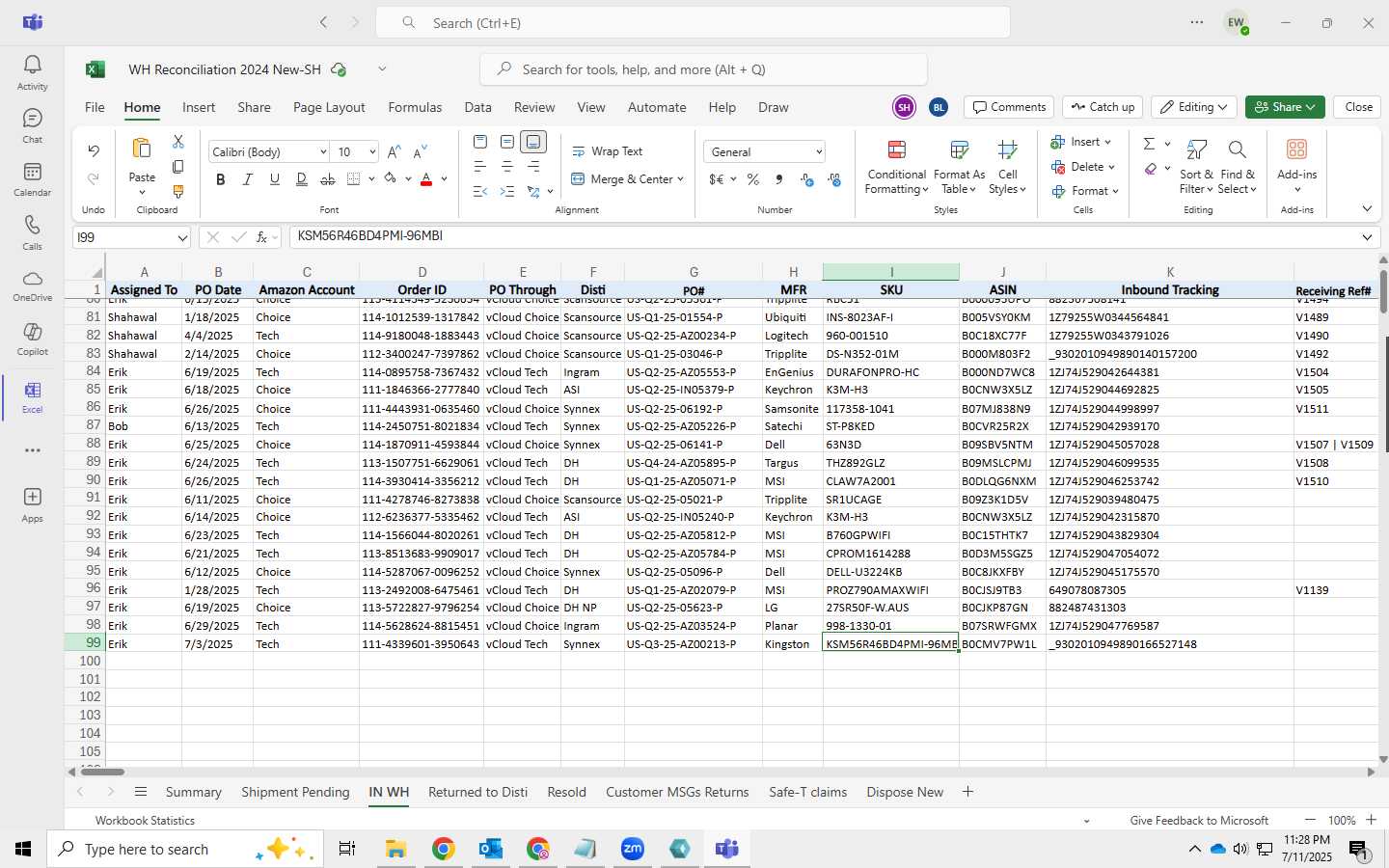
Task: Toggle Middle Align for the cell
Action: tap(507, 142)
